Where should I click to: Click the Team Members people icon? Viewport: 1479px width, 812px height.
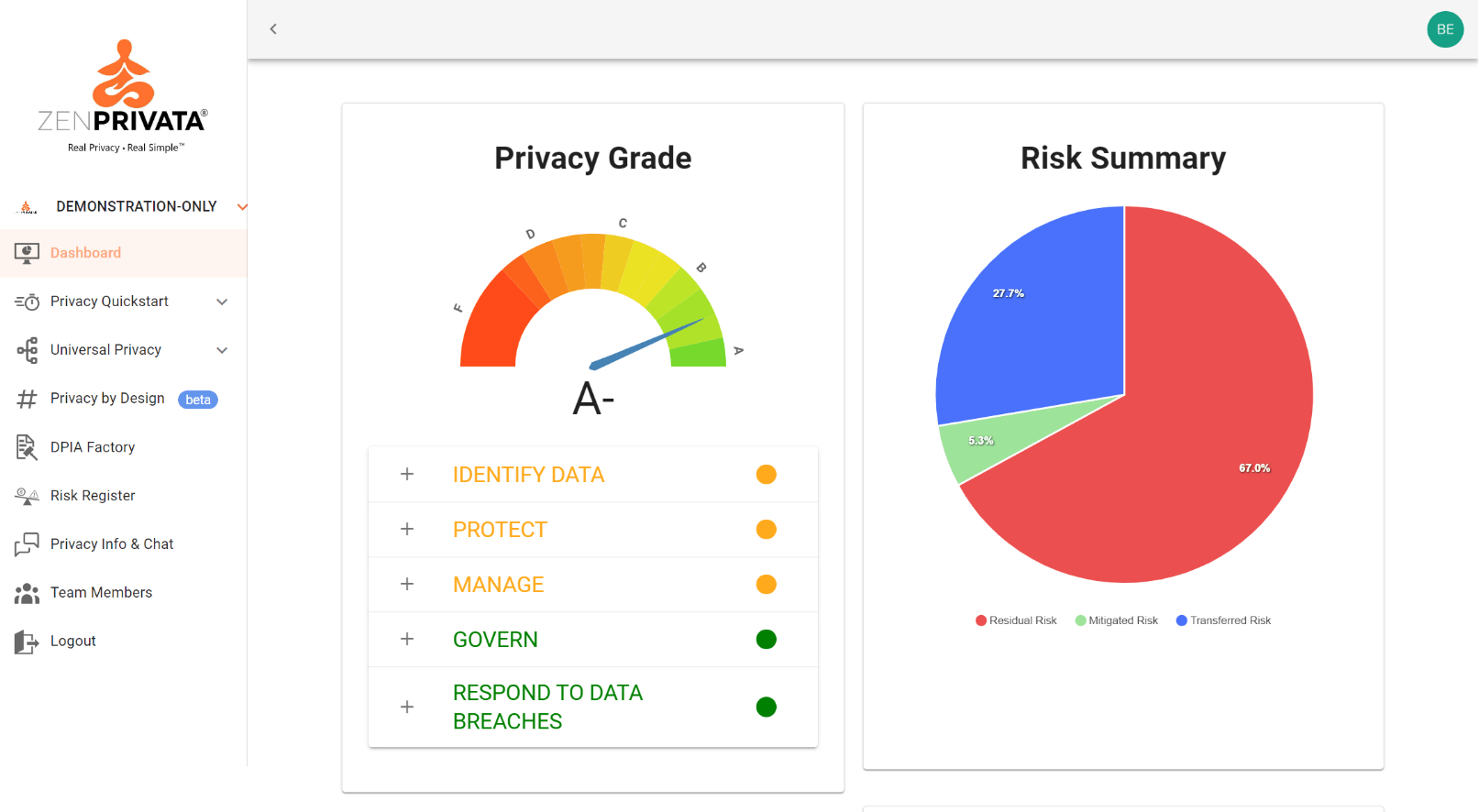(x=27, y=593)
